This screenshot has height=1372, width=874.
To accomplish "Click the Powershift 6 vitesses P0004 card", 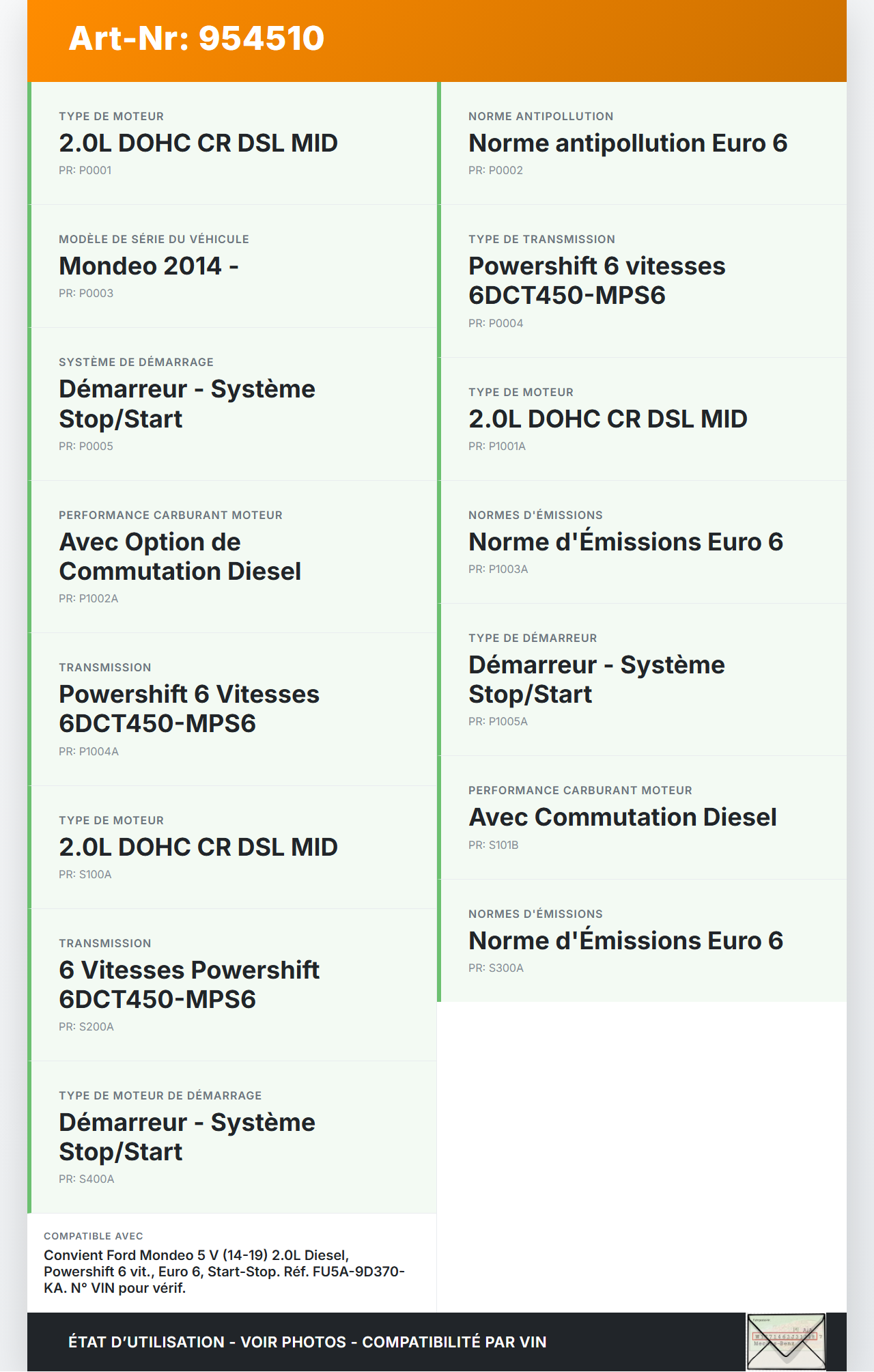I will [642, 281].
